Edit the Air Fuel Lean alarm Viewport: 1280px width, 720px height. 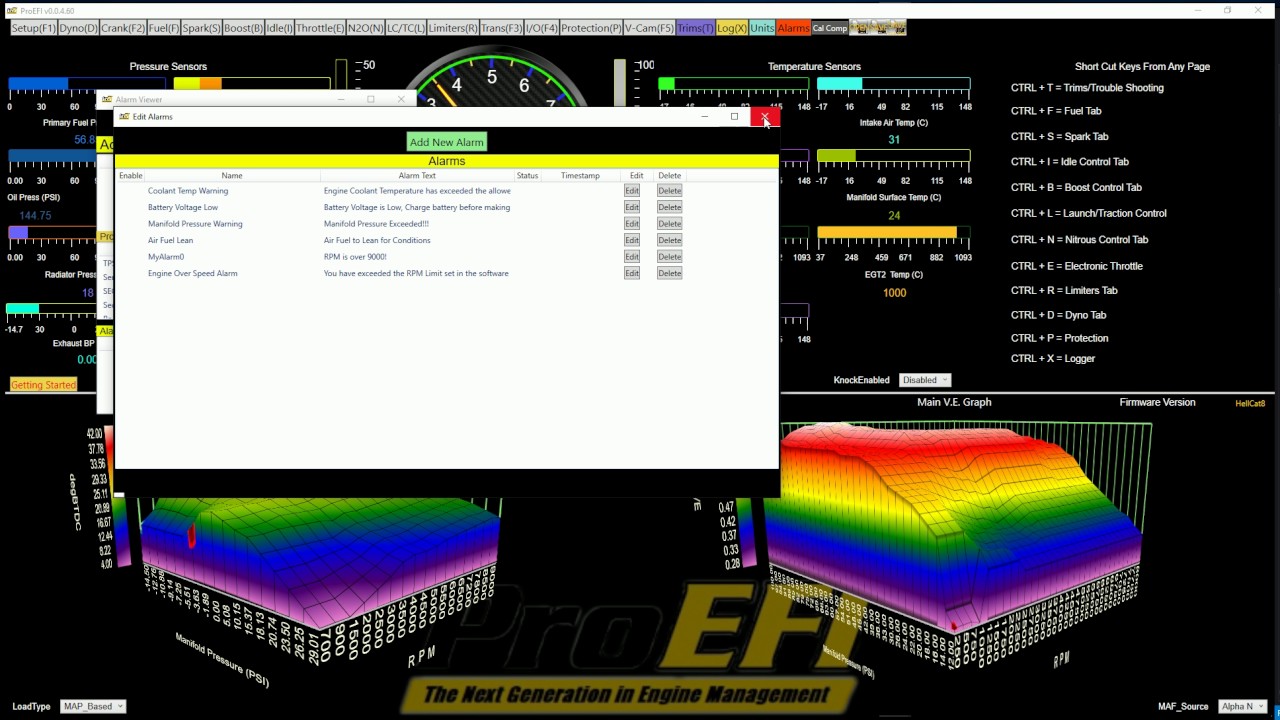point(631,240)
